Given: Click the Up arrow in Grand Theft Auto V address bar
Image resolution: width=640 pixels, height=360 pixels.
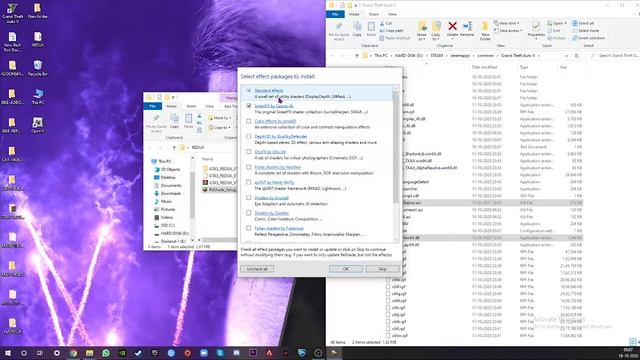Looking at the screenshot, I should tap(357, 56).
